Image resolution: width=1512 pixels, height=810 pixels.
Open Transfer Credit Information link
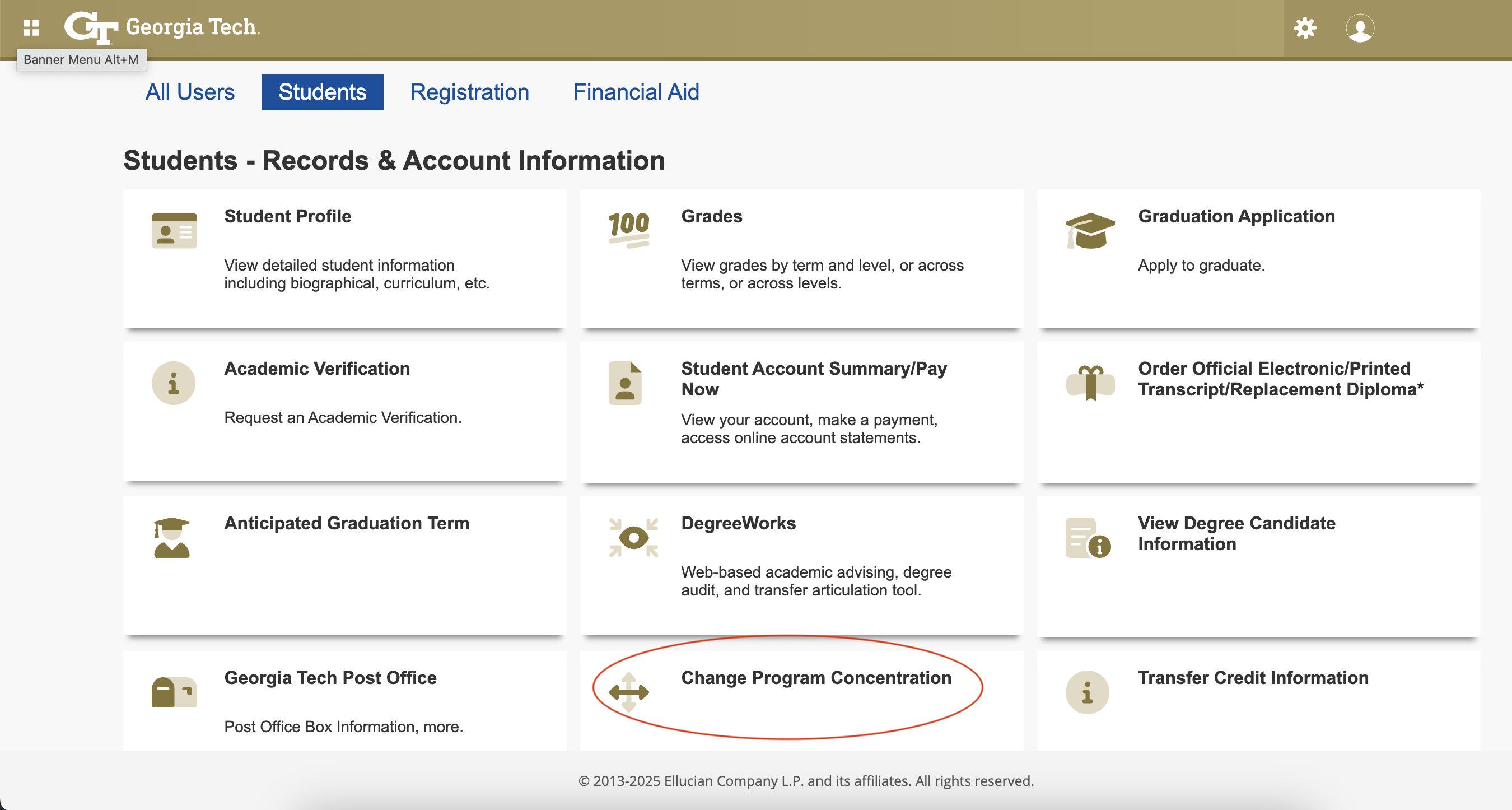1253,677
